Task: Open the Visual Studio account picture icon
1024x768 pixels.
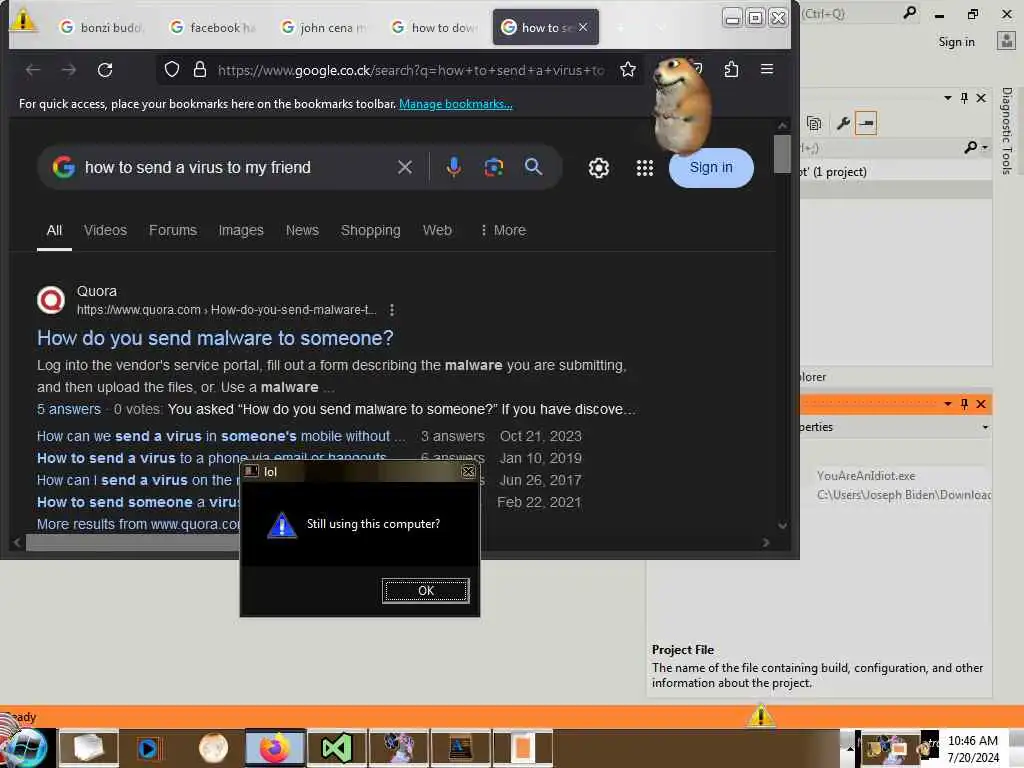Action: (x=1006, y=41)
